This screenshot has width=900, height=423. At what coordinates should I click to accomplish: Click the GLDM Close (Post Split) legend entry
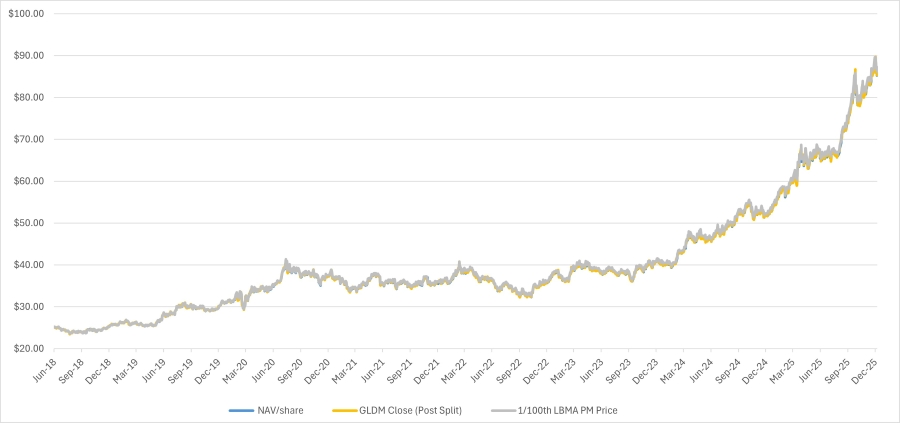(x=397, y=410)
